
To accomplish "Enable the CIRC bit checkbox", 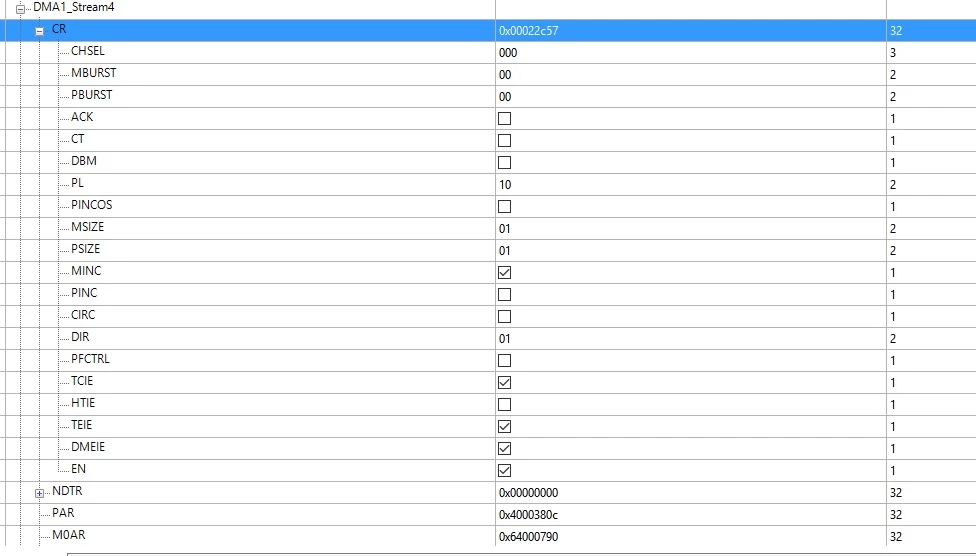I will (x=505, y=316).
